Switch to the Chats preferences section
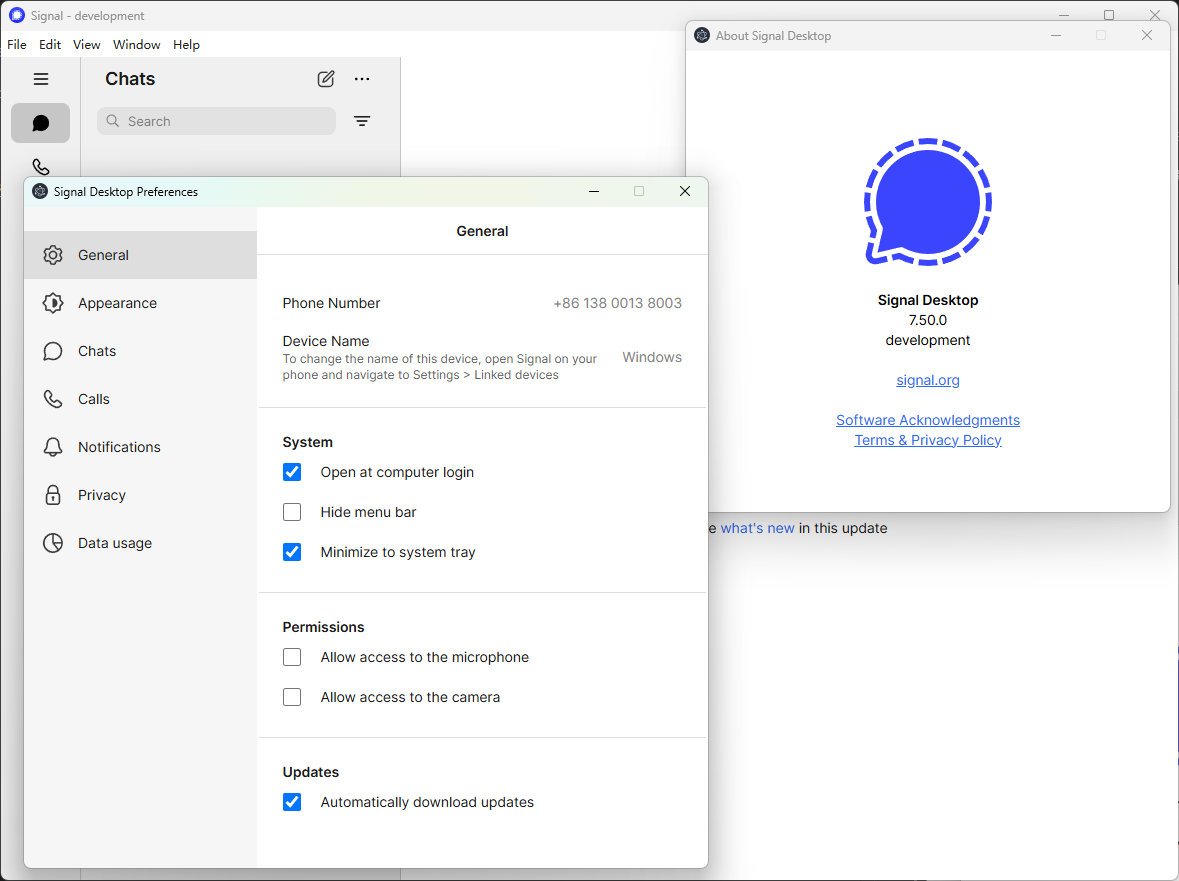Screen dimensions: 1179x881 tap(96, 351)
